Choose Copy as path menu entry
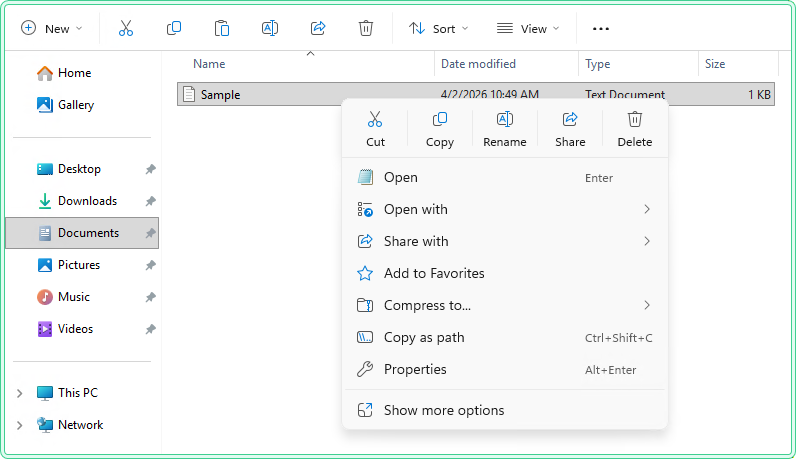The image size is (796, 459). [424, 337]
